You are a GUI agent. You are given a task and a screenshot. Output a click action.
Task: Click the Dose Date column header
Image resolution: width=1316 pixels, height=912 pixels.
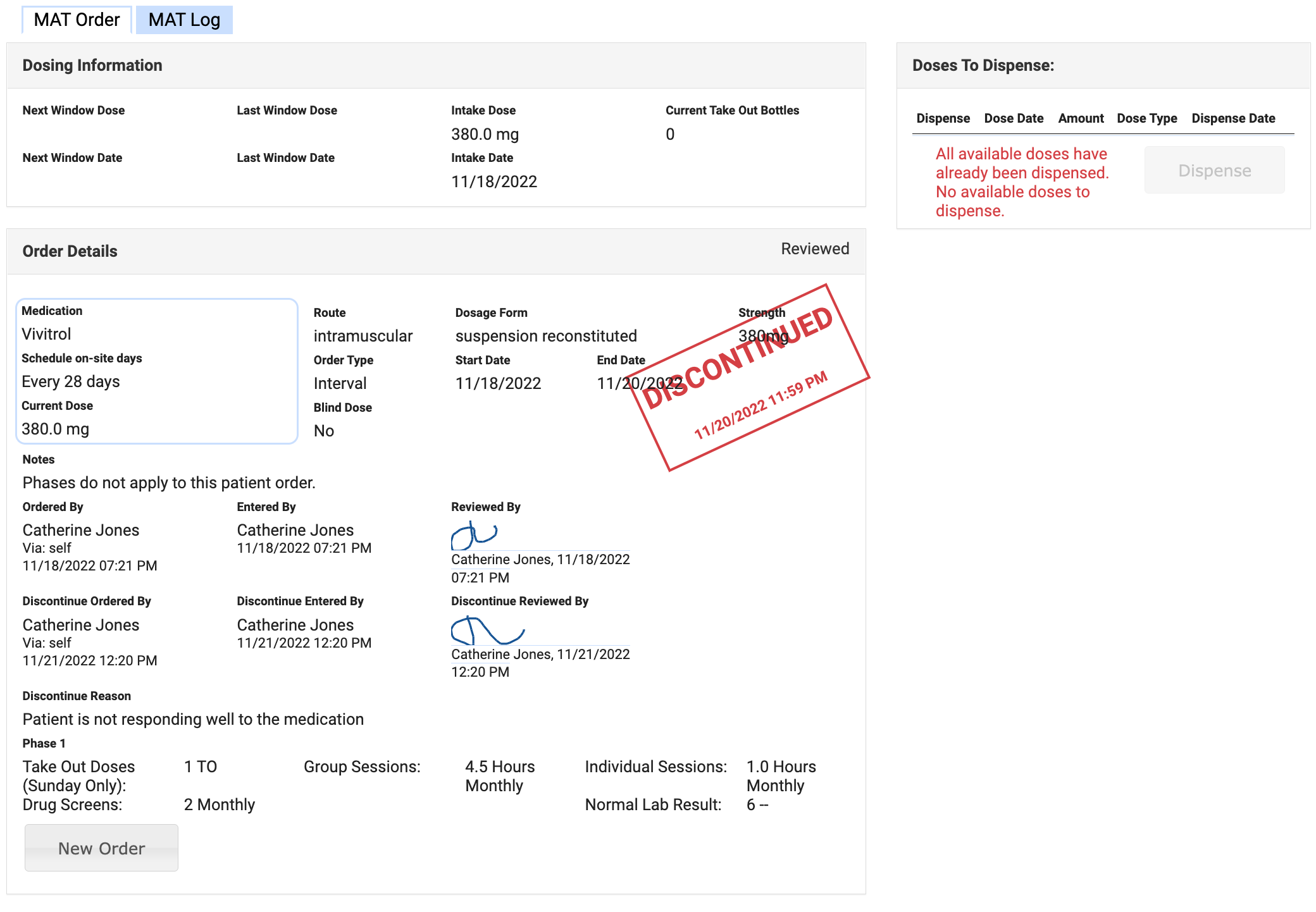click(1014, 118)
